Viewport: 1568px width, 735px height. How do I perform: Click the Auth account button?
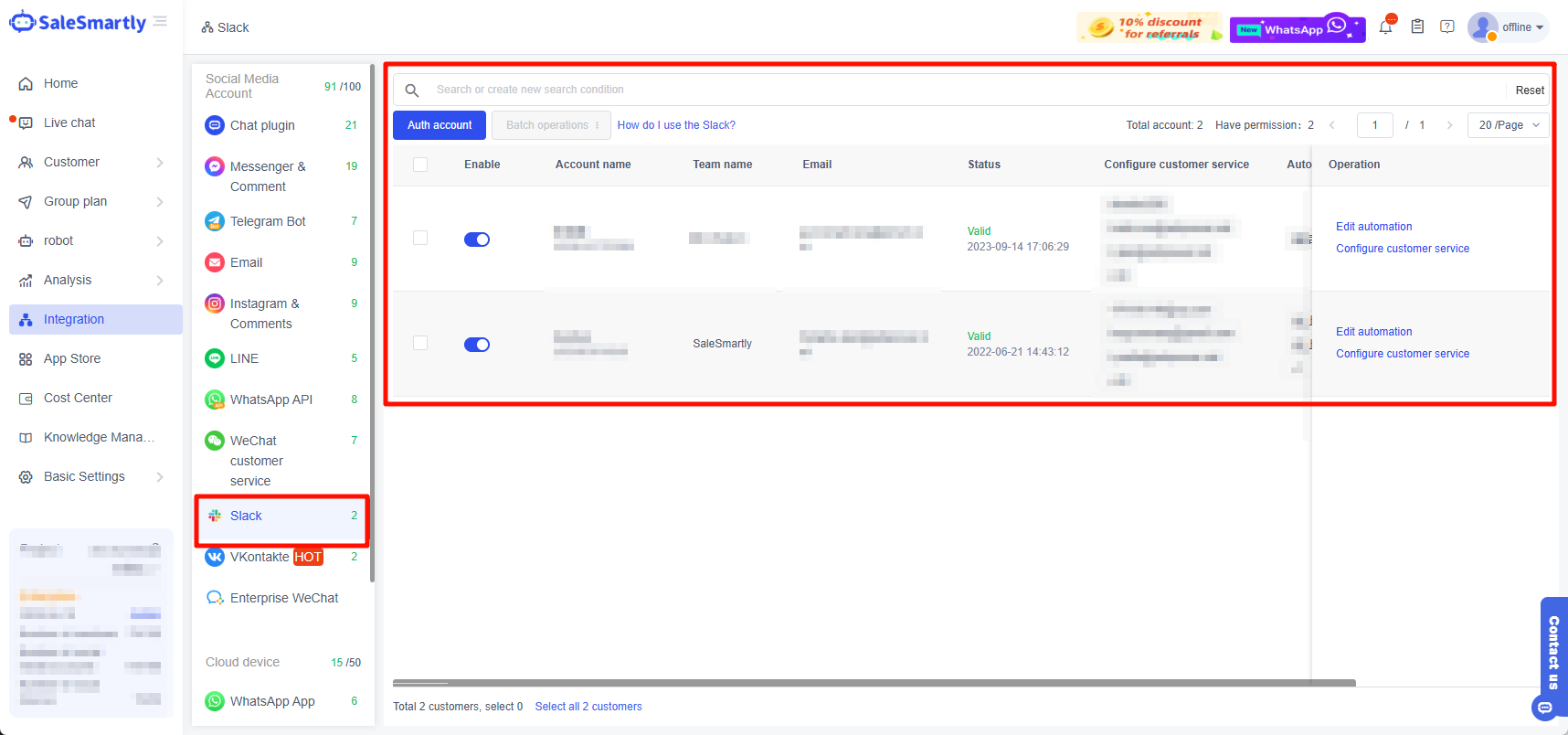pyautogui.click(x=440, y=125)
